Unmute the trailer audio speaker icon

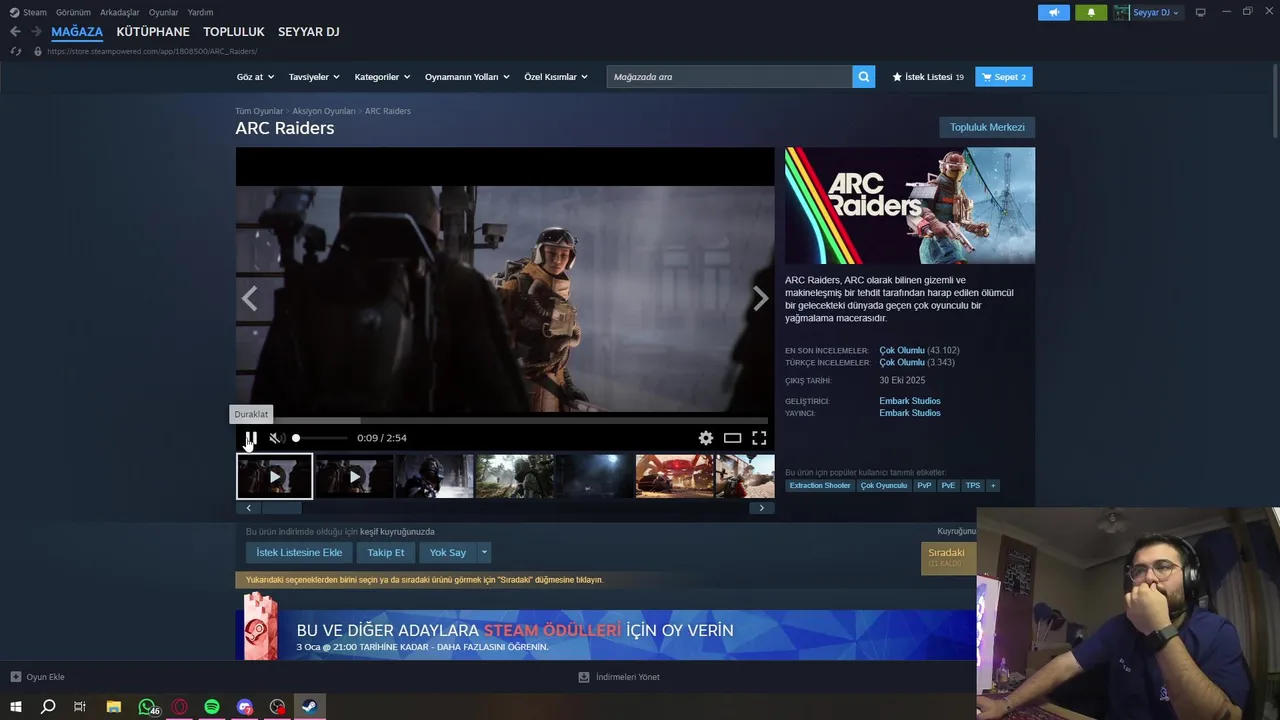pyautogui.click(x=276, y=438)
